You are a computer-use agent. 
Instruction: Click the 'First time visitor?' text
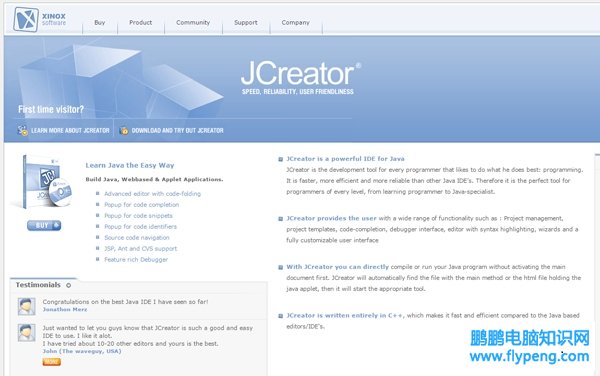click(x=51, y=109)
